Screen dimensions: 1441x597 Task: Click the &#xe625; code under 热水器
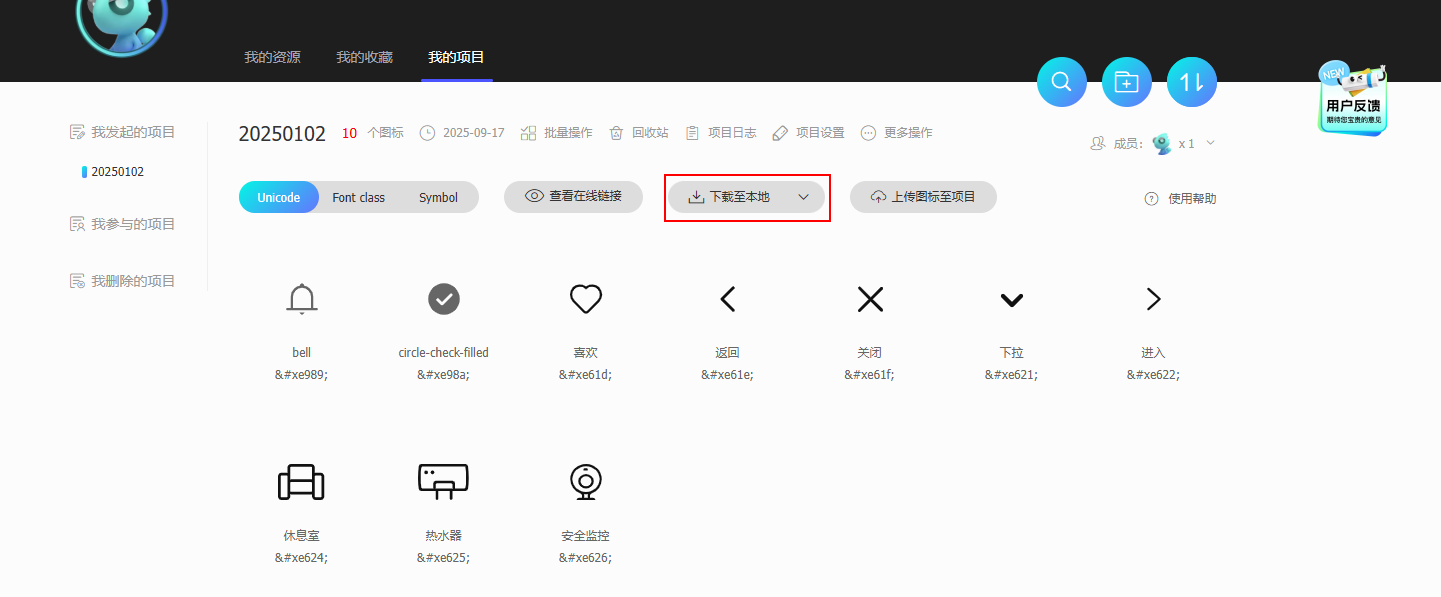443,558
